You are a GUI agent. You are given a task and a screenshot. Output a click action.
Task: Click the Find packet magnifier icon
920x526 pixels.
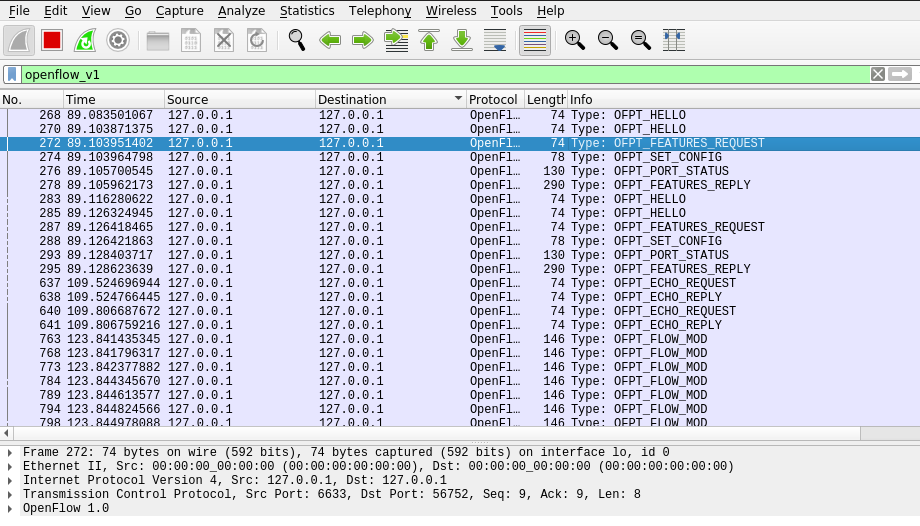297,40
